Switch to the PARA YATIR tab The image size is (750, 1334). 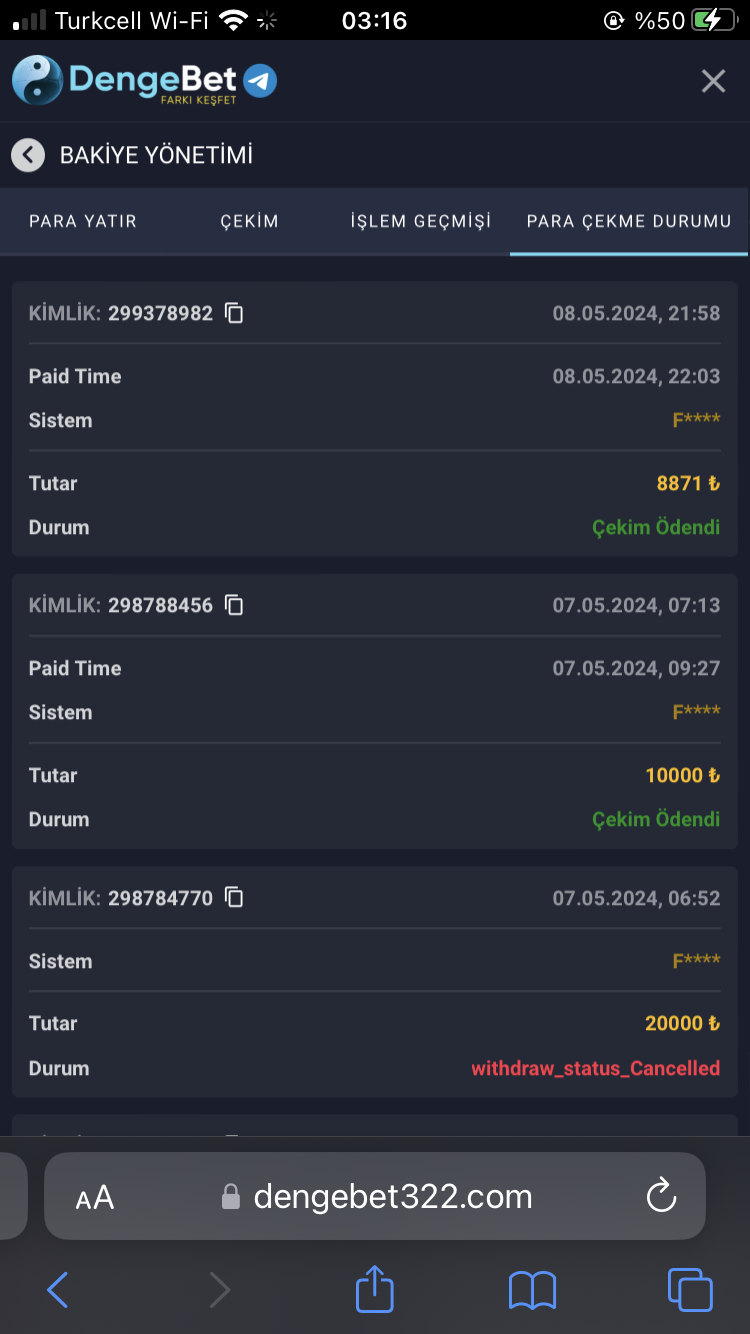tap(83, 221)
